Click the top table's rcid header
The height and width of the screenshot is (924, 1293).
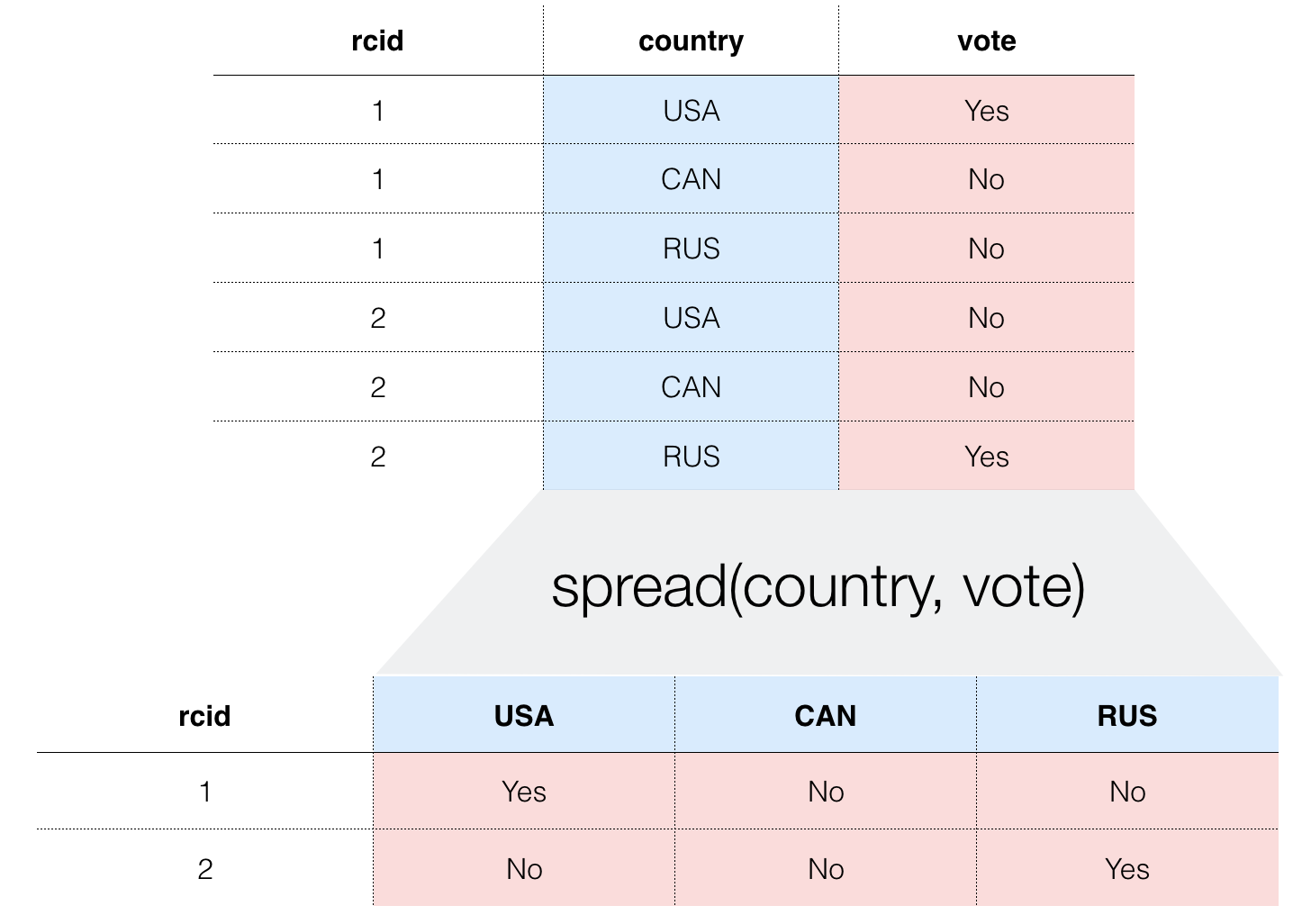377,41
